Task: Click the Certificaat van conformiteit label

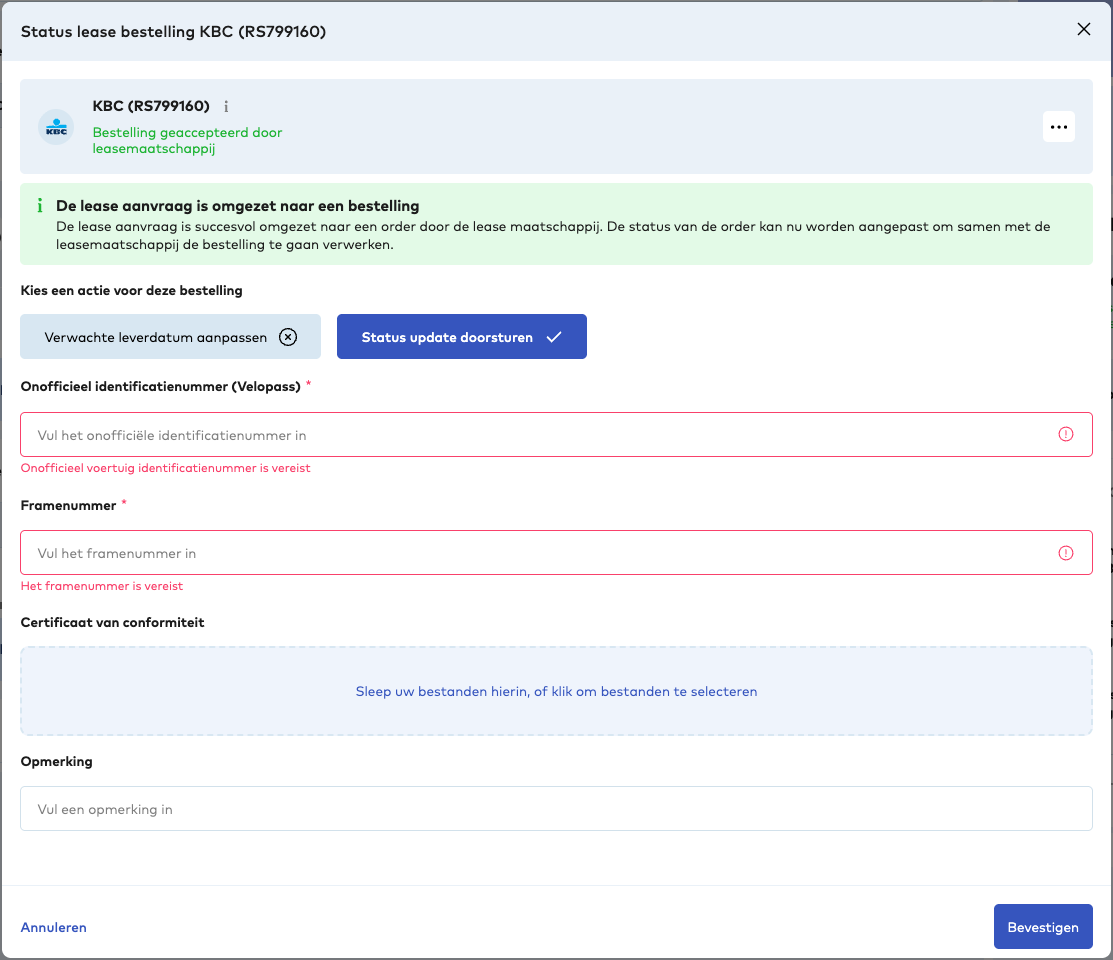Action: pos(112,622)
